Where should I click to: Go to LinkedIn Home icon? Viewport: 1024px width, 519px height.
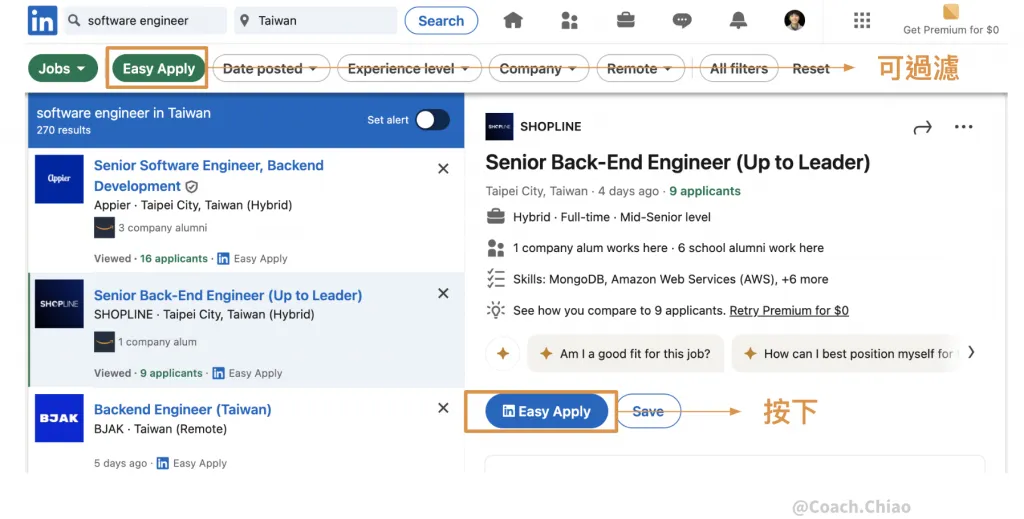tap(513, 20)
